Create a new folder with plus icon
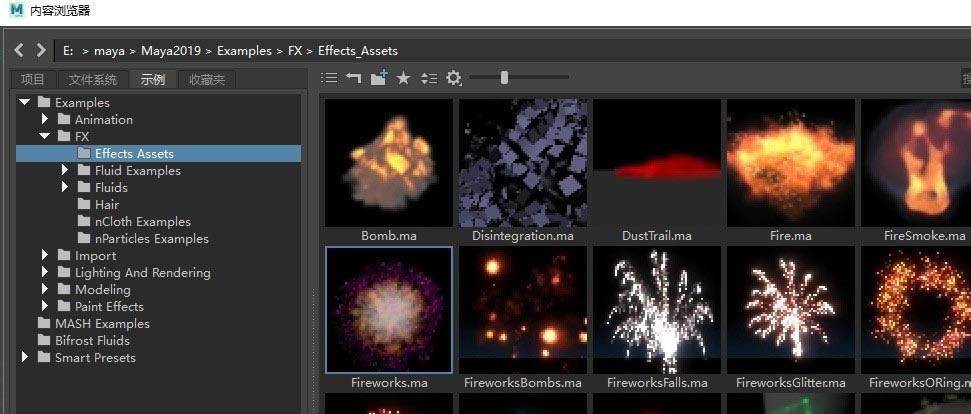971x414 pixels. (379, 78)
